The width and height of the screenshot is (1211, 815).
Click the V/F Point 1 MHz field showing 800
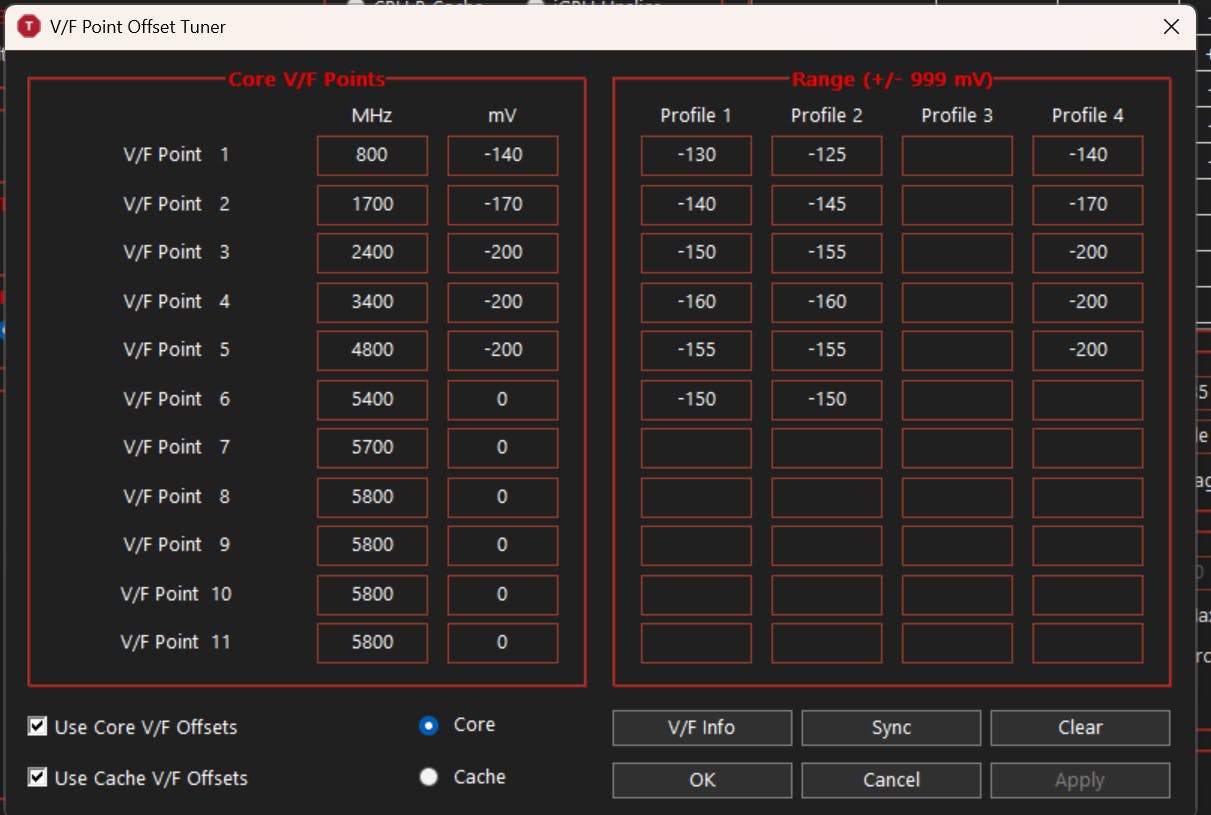[x=372, y=155]
